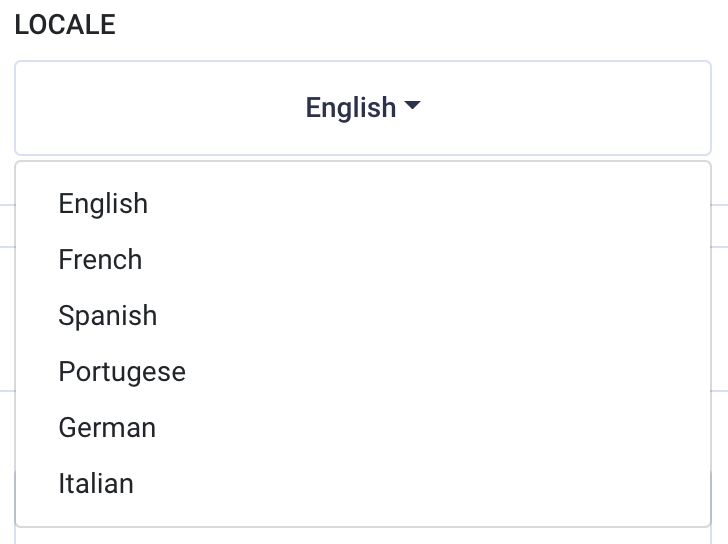Close the language menu via the down-arrow
Viewport: 728px width, 544px height.
tap(412, 108)
